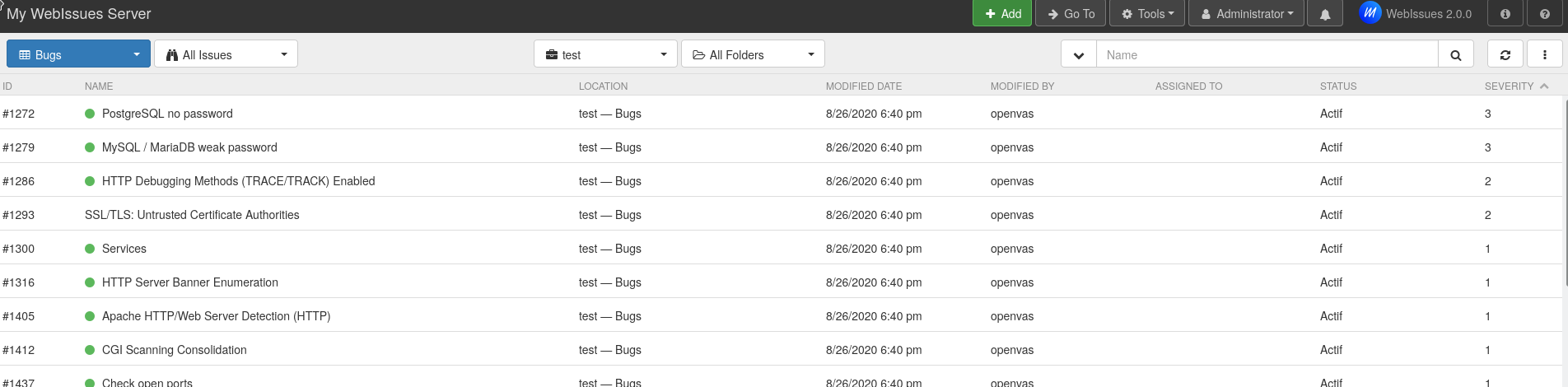Click location test — Bugs for issue #1293
The height and width of the screenshot is (387, 1568).
610,215
